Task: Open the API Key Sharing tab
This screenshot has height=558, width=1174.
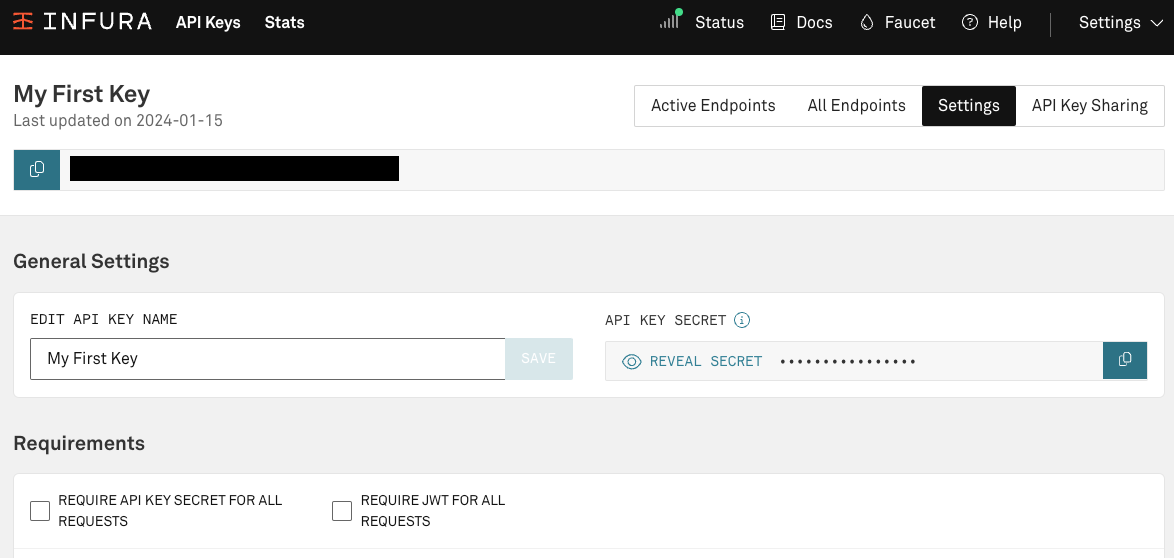Action: (1089, 106)
